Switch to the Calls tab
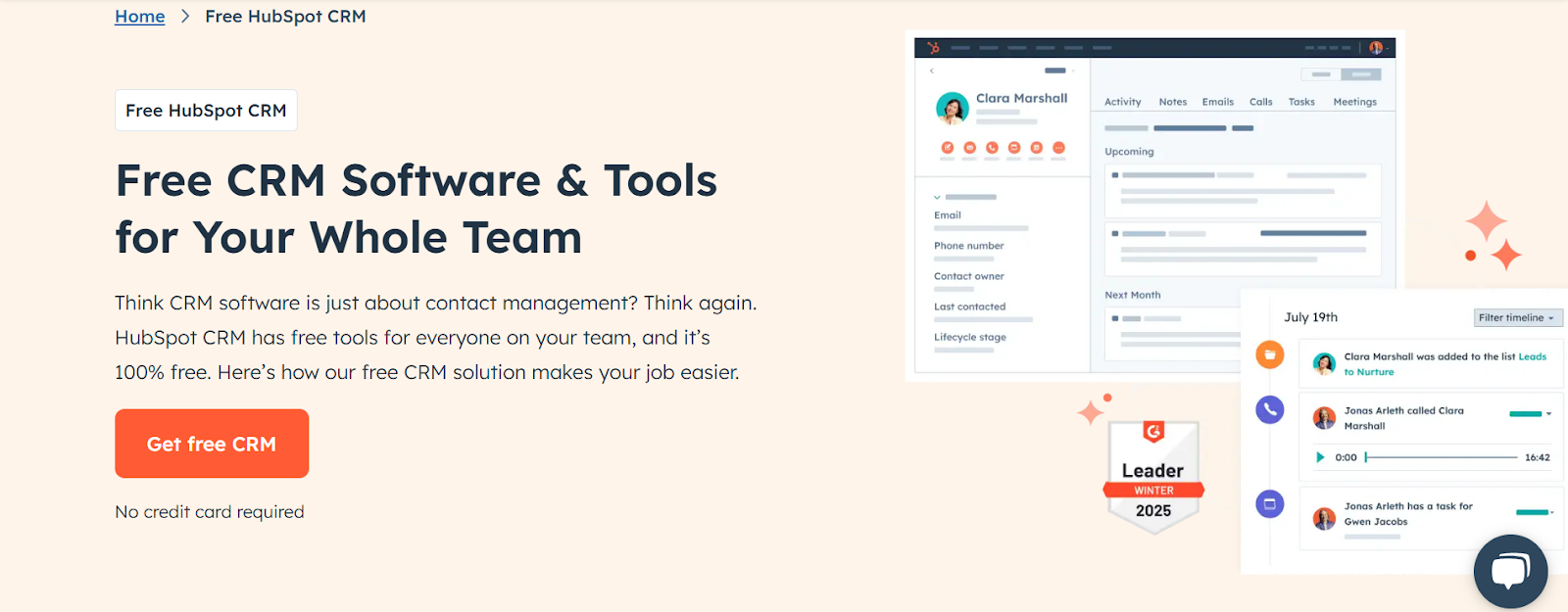 [1261, 102]
